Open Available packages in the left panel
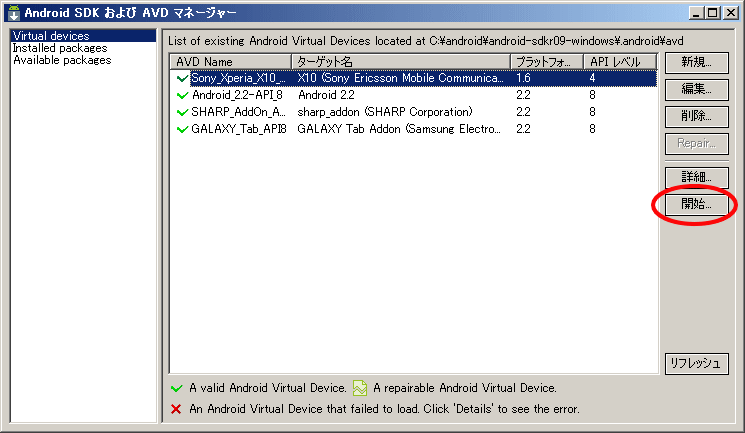This screenshot has width=745, height=433. (62, 60)
